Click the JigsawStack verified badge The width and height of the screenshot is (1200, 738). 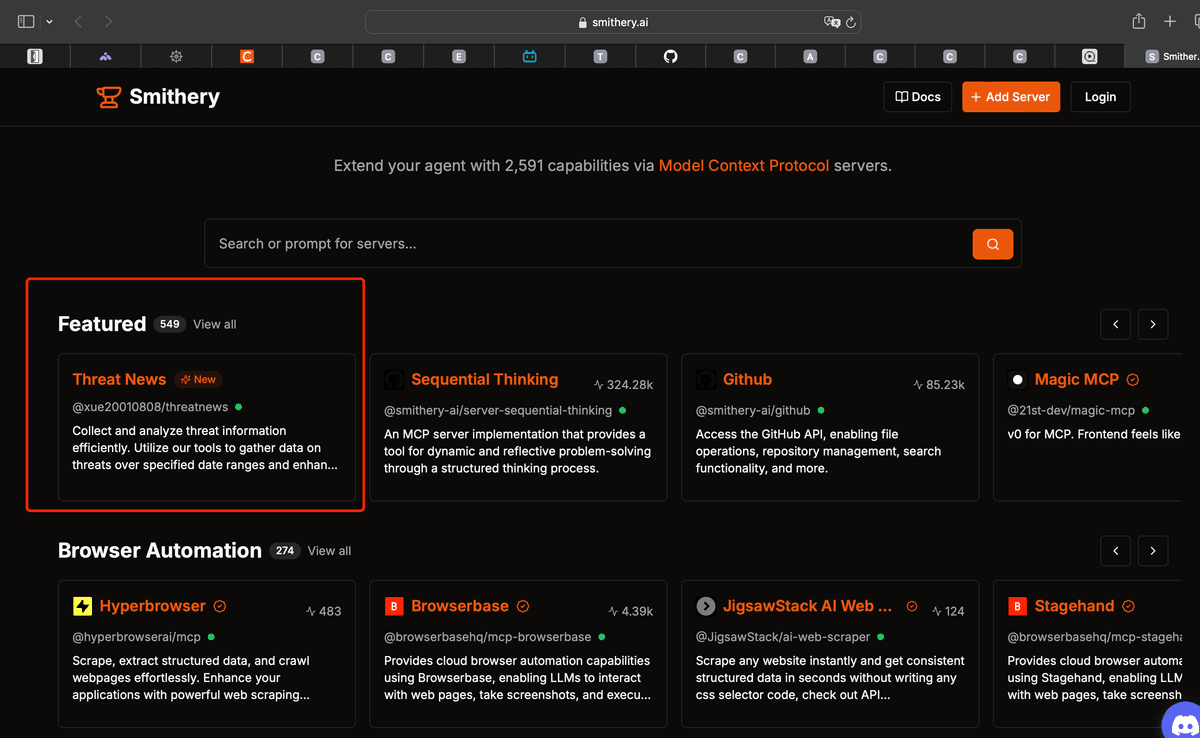pos(911,606)
